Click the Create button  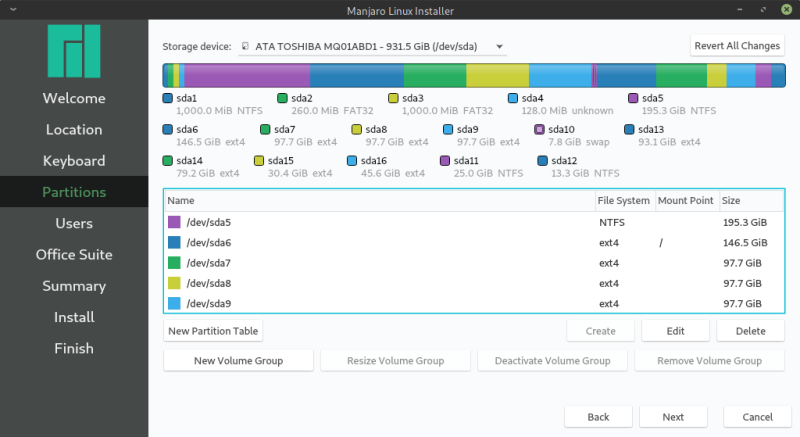coord(600,331)
